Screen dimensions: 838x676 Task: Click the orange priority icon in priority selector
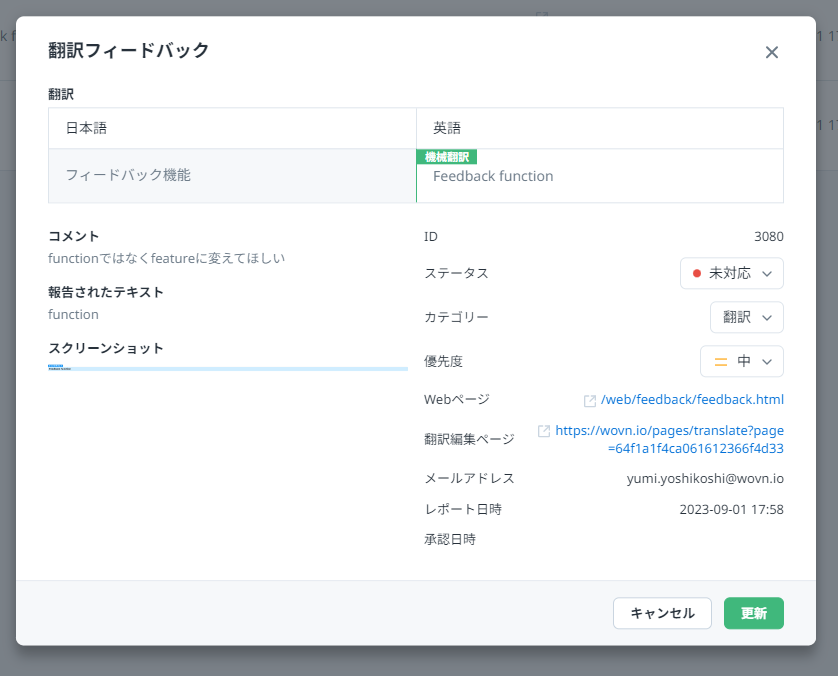point(720,361)
